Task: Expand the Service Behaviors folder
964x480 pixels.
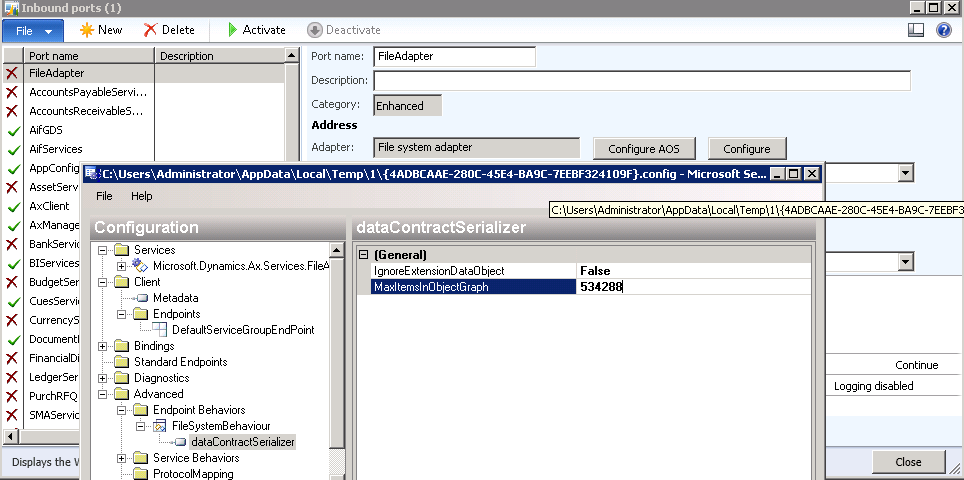Action: click(x=122, y=458)
